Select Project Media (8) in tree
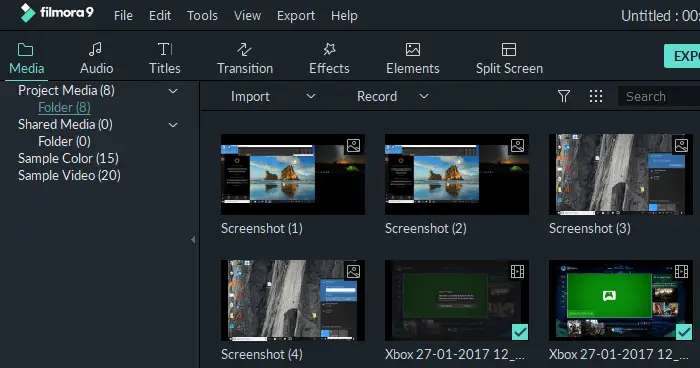Viewport: 700px width, 368px height. click(67, 90)
